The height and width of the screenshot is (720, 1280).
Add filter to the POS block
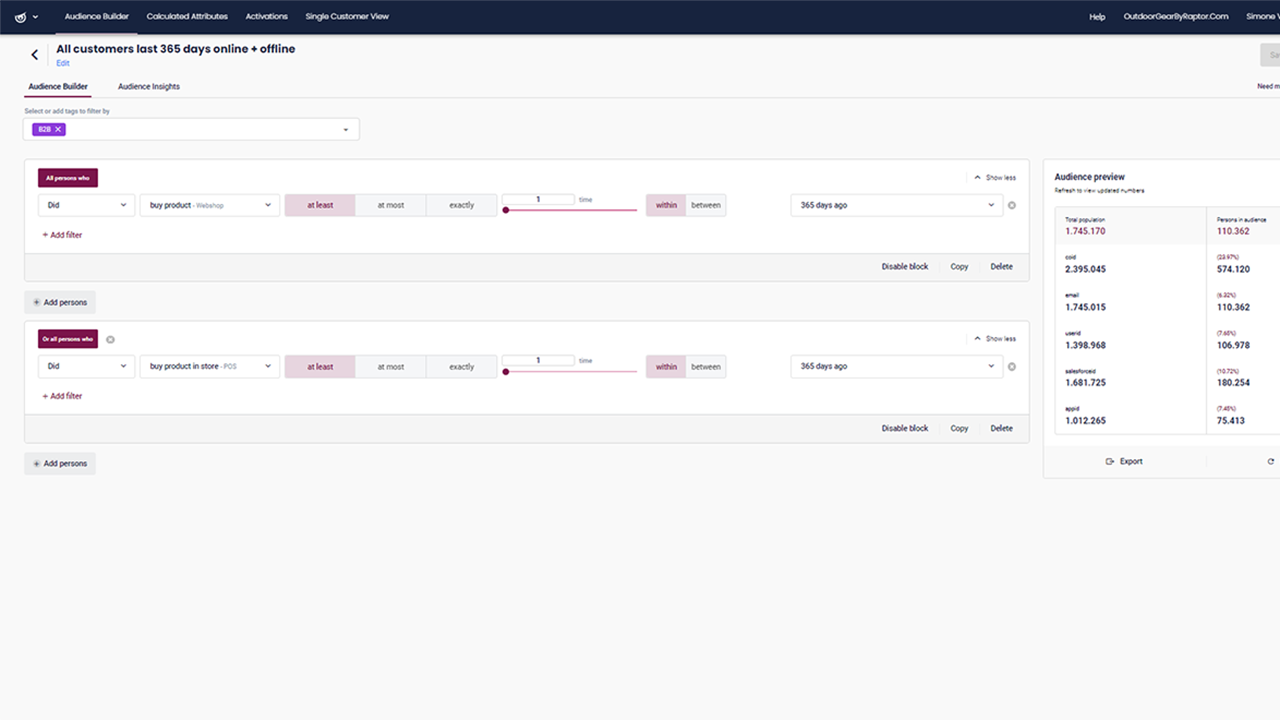point(62,396)
